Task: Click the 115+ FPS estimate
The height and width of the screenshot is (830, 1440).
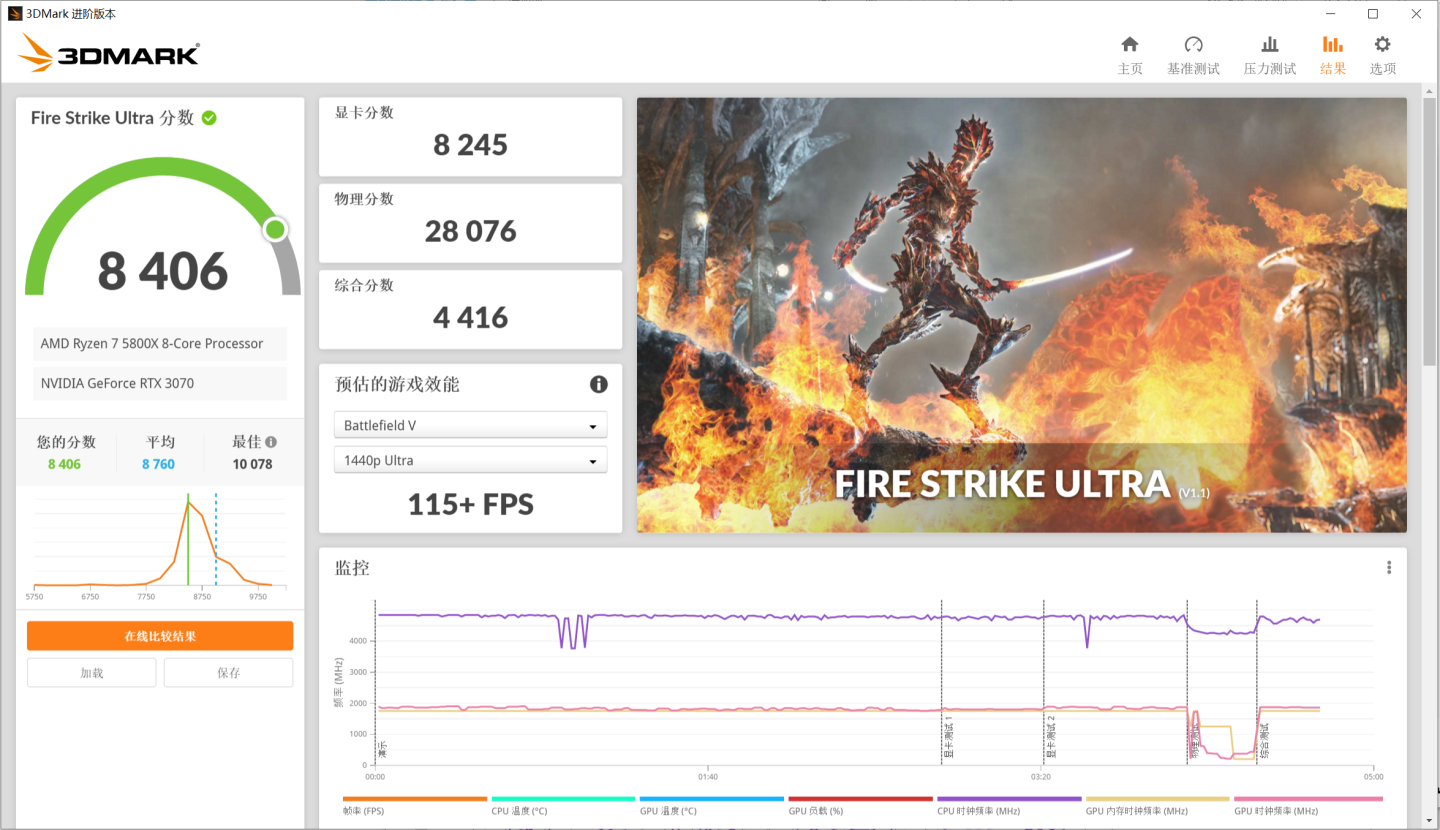Action: click(470, 505)
